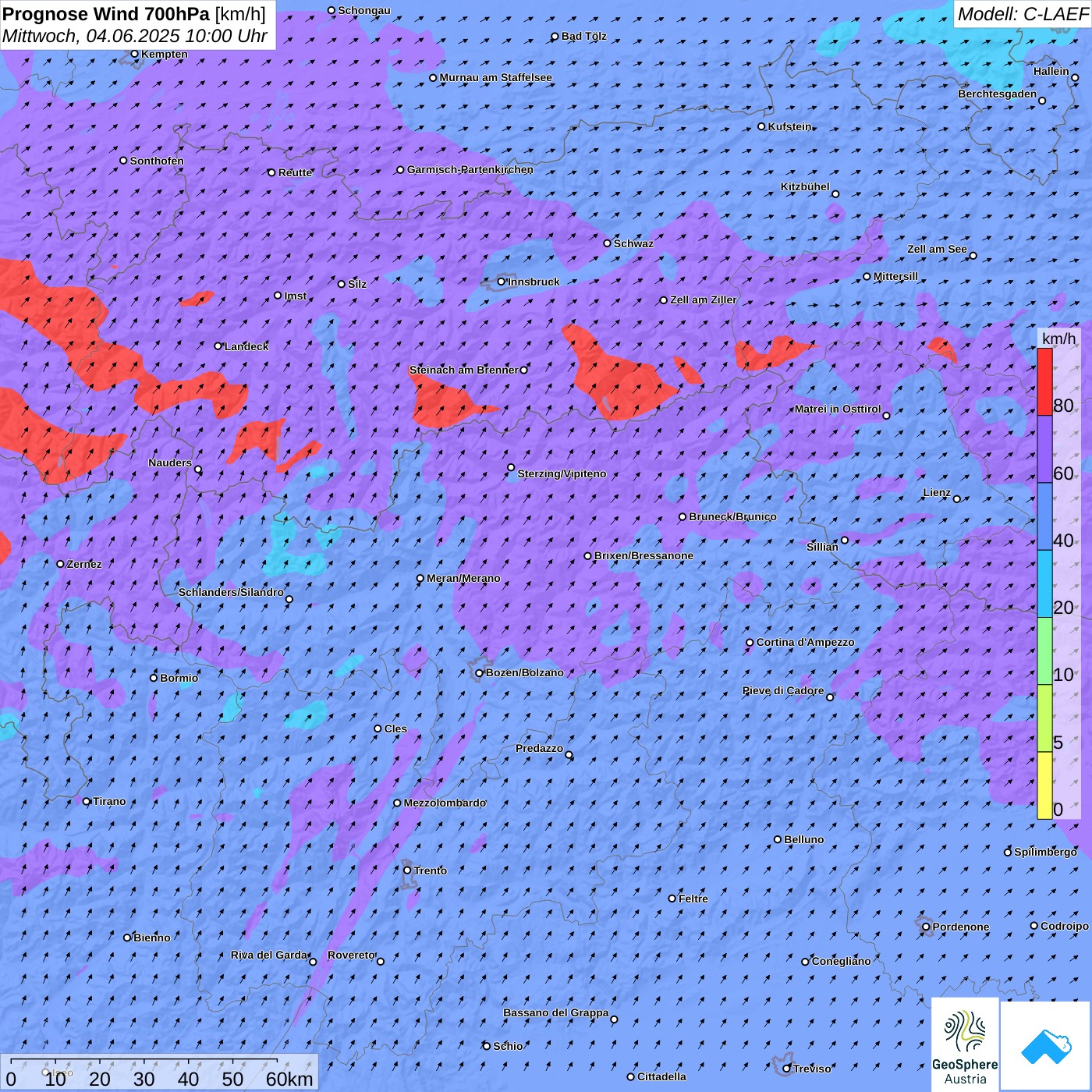1092x1092 pixels.
Task: Click the 'Modell: C-LAEF' label
Action: pos(1023,14)
